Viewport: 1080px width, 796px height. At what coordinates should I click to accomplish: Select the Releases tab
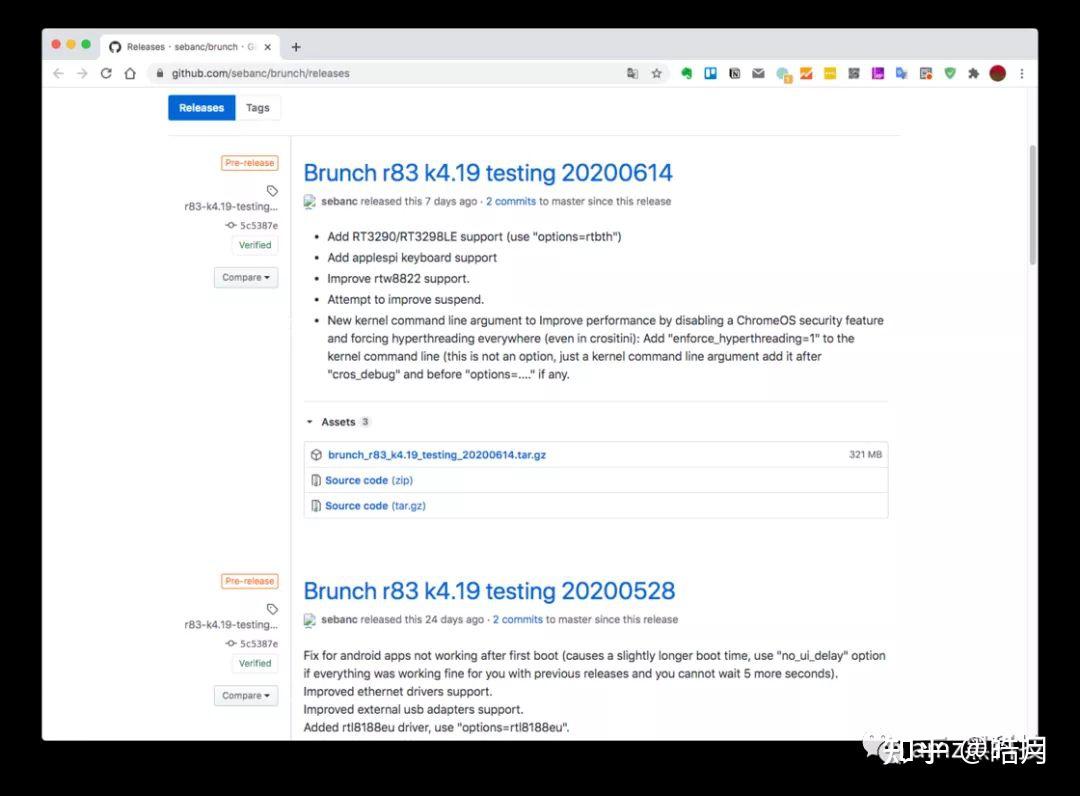pyautogui.click(x=201, y=107)
